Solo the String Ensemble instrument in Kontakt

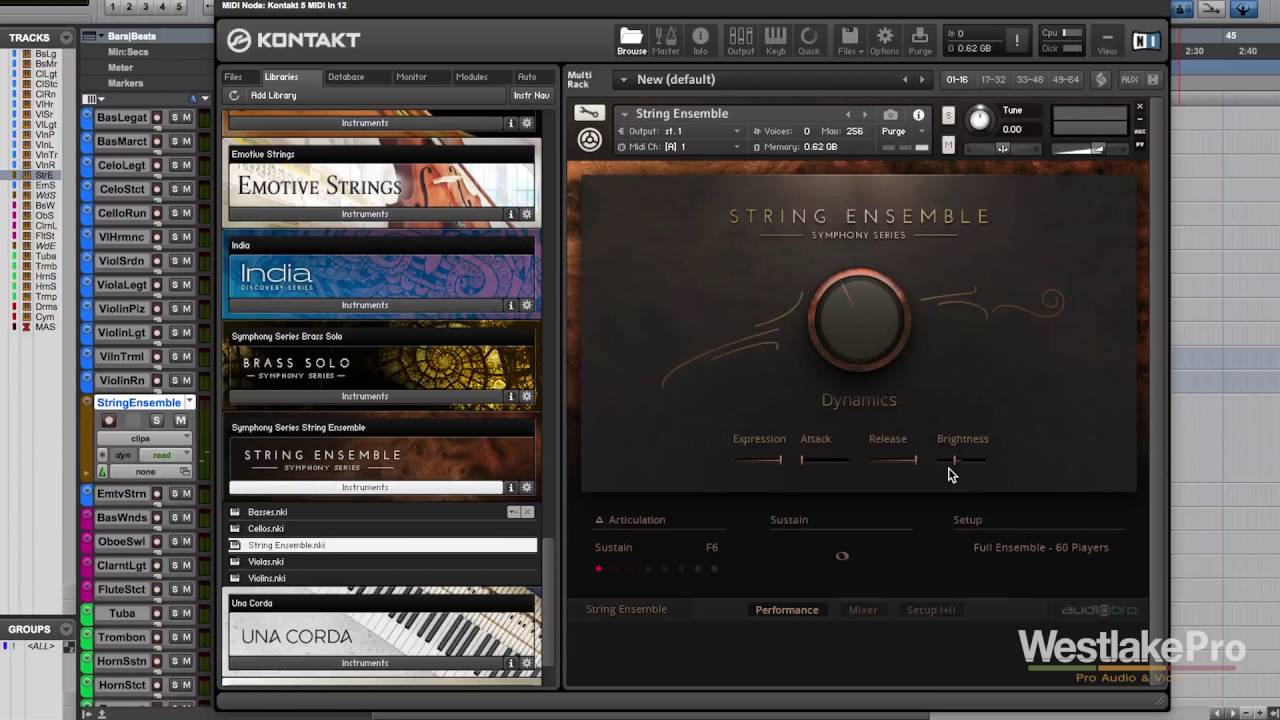pos(948,115)
